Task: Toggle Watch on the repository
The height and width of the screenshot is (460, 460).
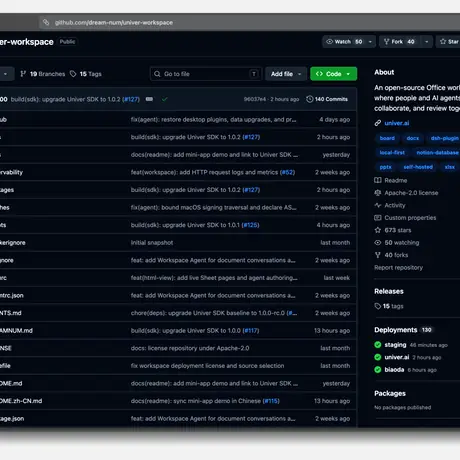Action: [344, 42]
